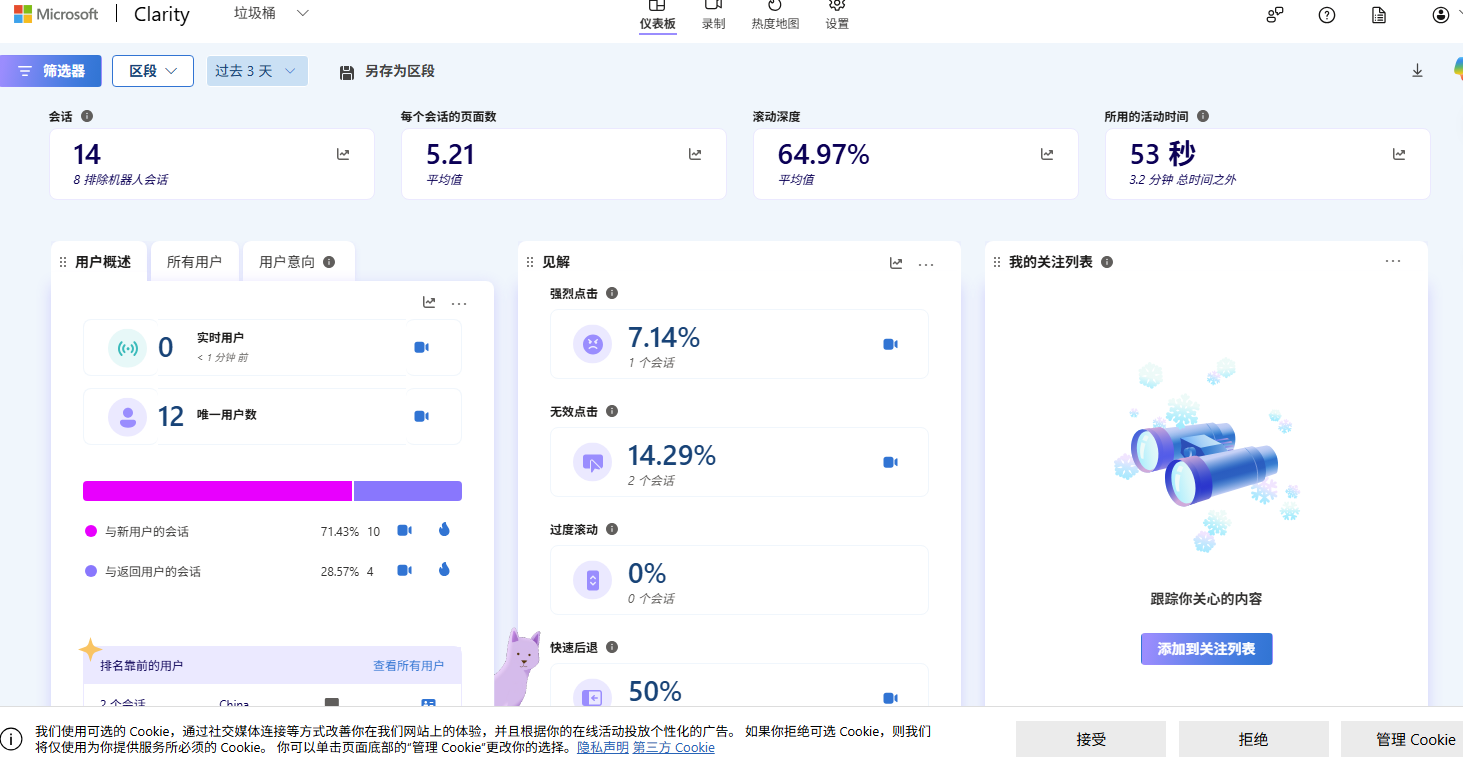
Task: Click trend chart icon in 会话 card
Action: tap(343, 154)
